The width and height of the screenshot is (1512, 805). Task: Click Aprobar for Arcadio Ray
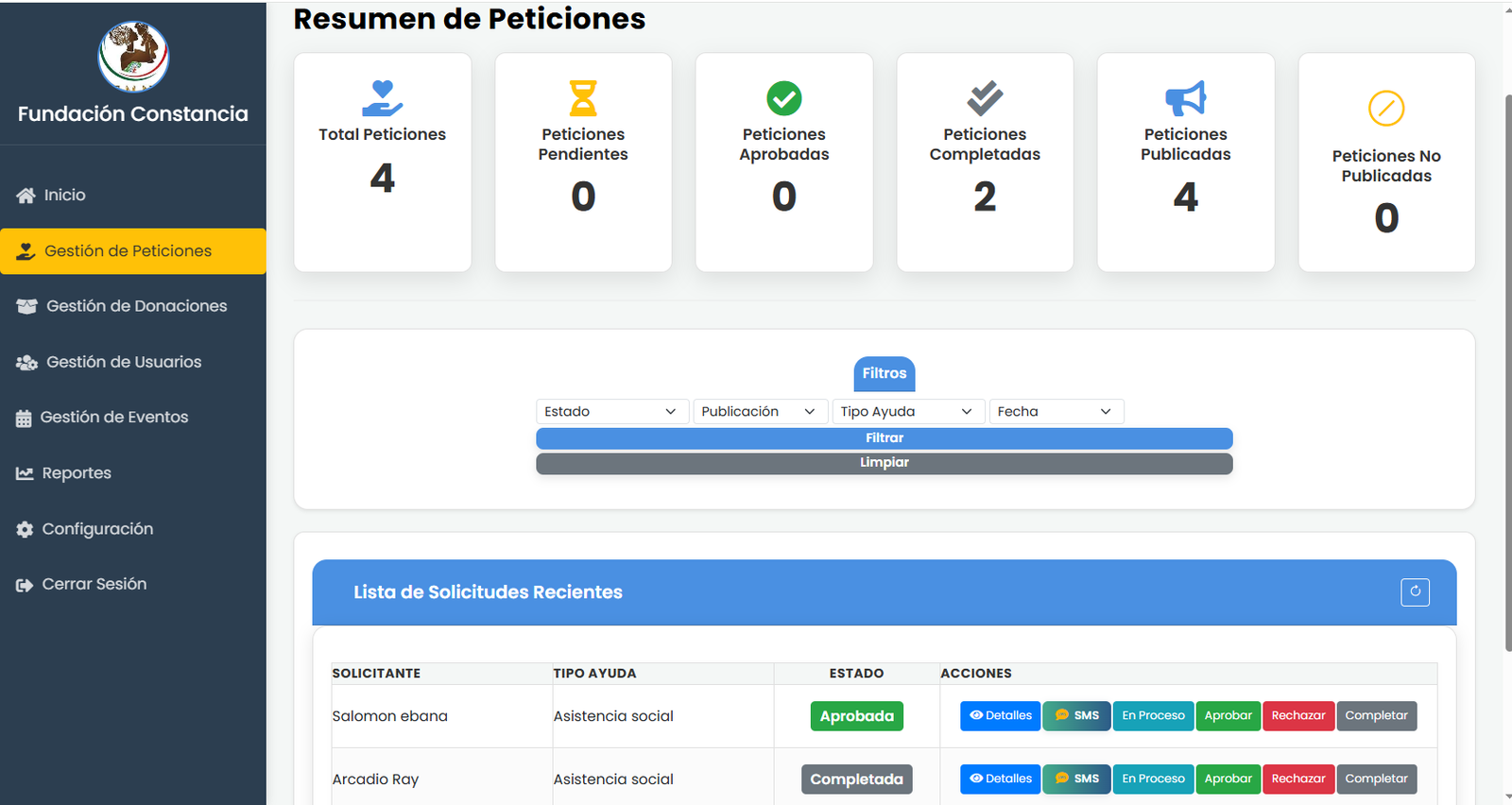point(1228,779)
